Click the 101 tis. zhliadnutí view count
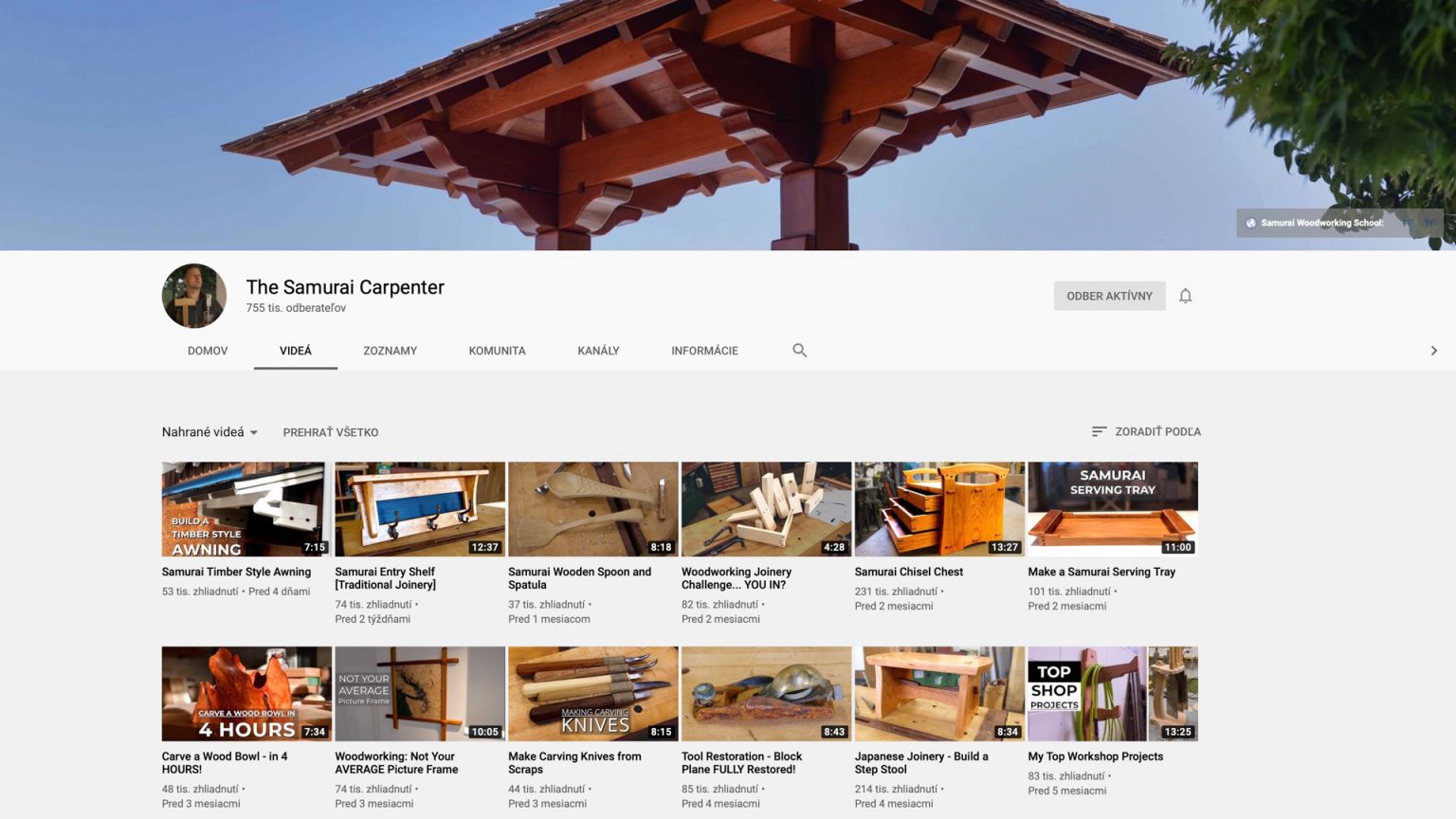The image size is (1456, 819). click(1069, 591)
